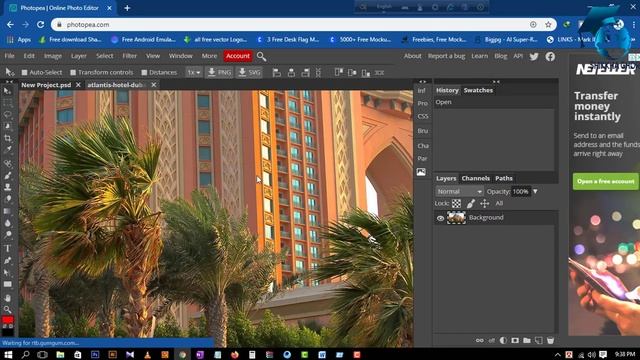Viewport: 640px width, 360px height.
Task: Collapse the side strip with the double arrows
Action: click(422, 82)
